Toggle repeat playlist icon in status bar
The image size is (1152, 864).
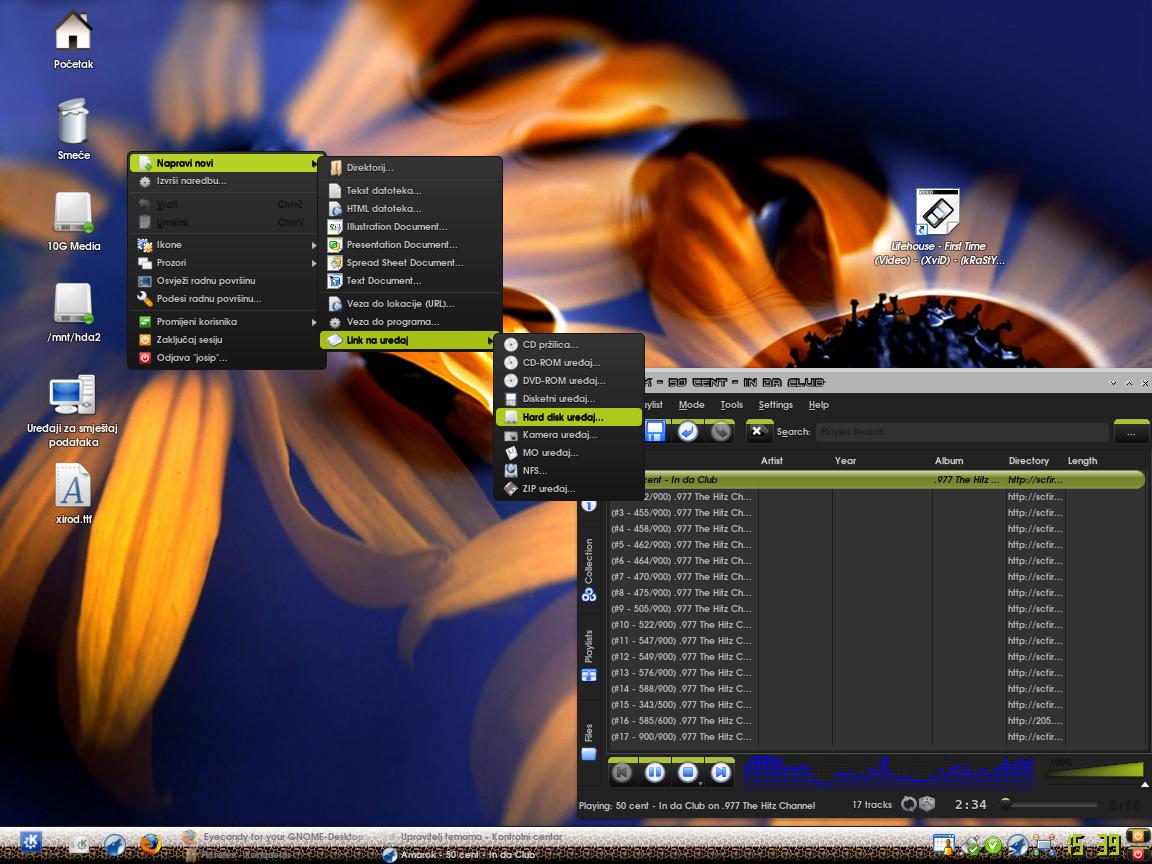pyautogui.click(x=909, y=804)
